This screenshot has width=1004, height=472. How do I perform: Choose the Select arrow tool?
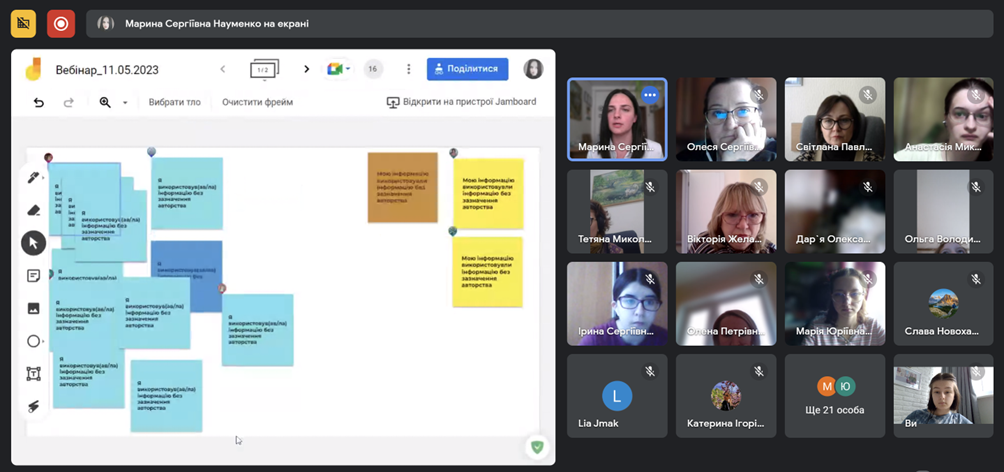pos(34,243)
